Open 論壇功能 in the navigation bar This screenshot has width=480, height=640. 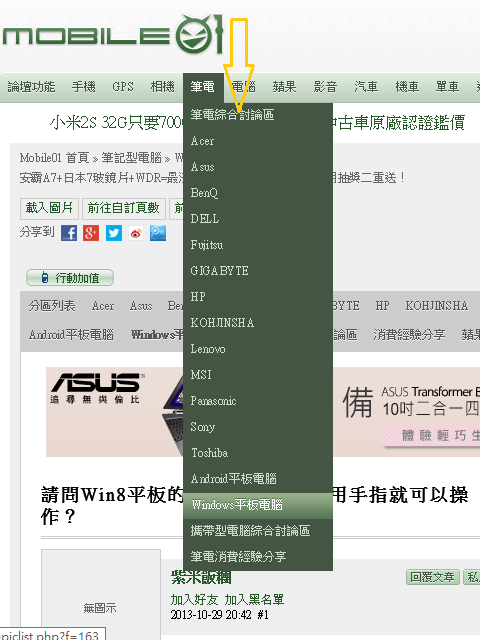(31, 87)
